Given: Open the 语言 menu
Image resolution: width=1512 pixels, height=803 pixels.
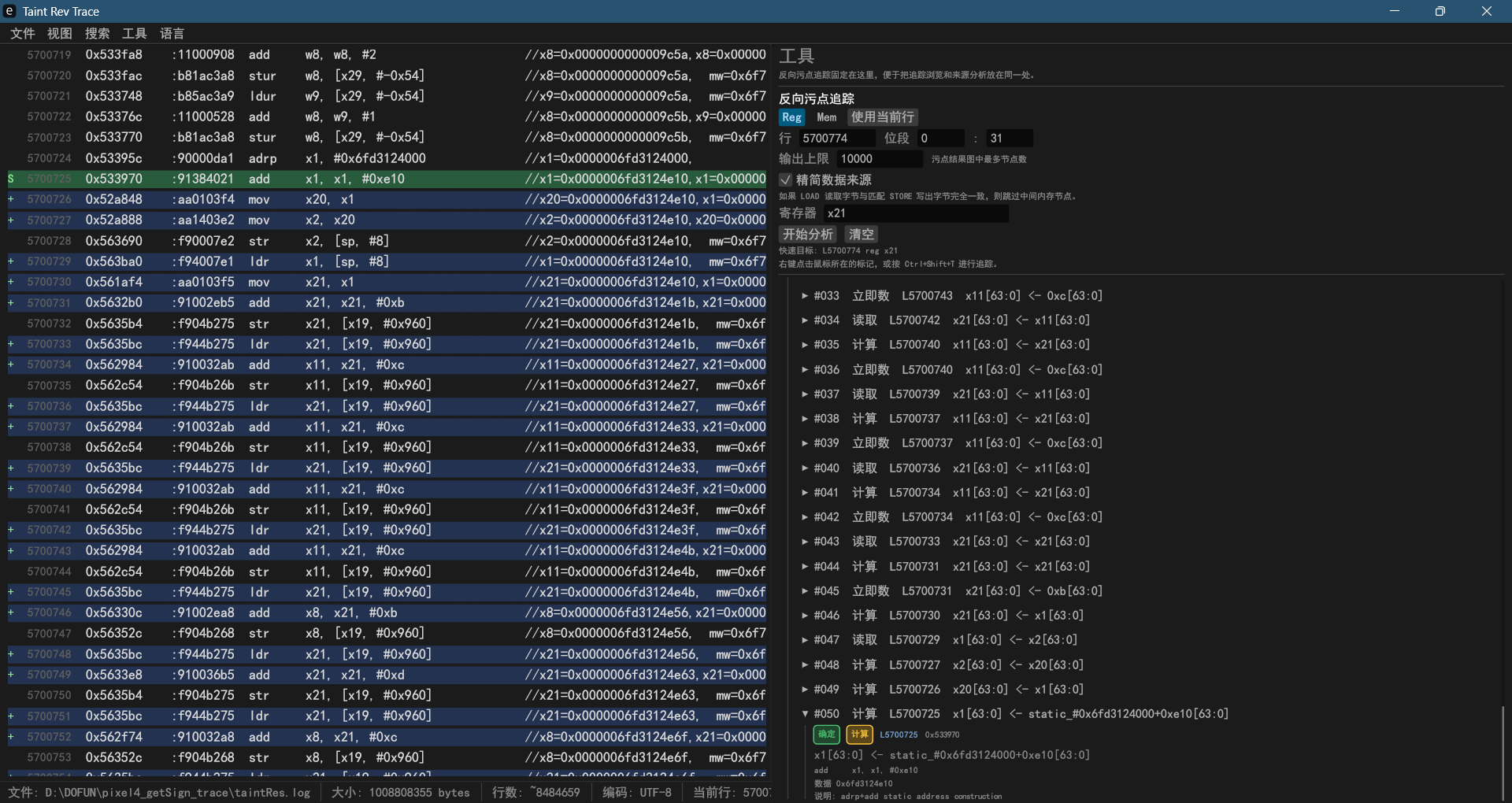Looking at the screenshot, I should 172,33.
